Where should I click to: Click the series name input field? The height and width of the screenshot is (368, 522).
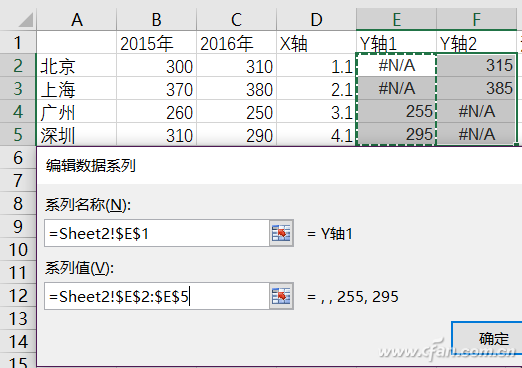[x=157, y=233]
